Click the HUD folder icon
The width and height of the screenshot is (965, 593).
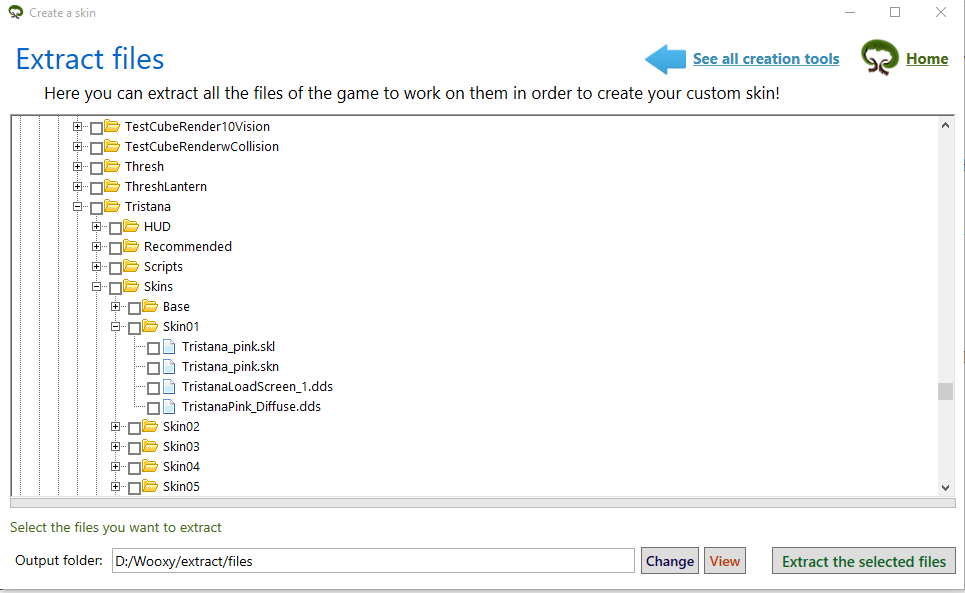(x=131, y=227)
